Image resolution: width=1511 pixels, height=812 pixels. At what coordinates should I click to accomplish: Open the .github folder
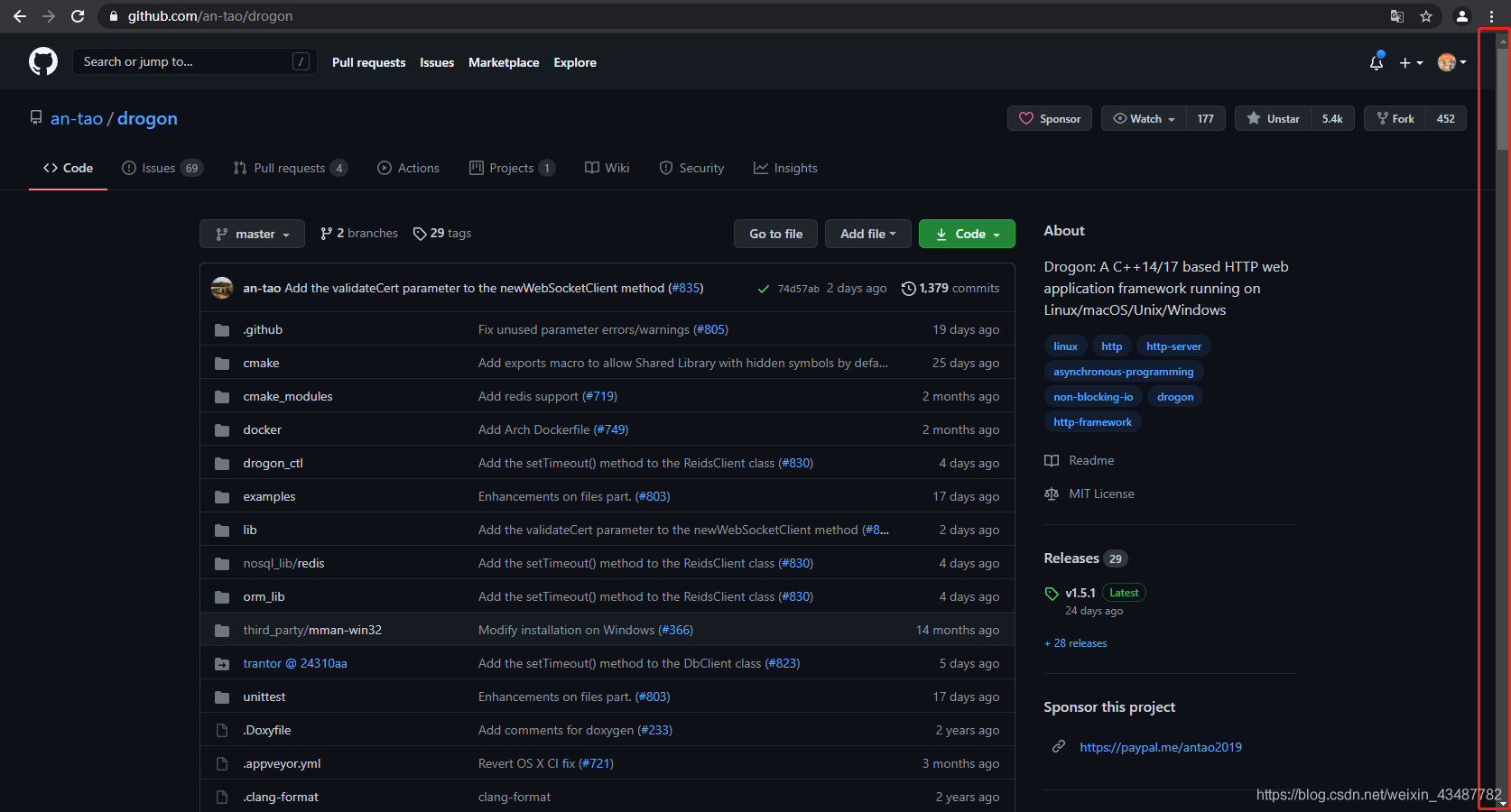tap(263, 329)
